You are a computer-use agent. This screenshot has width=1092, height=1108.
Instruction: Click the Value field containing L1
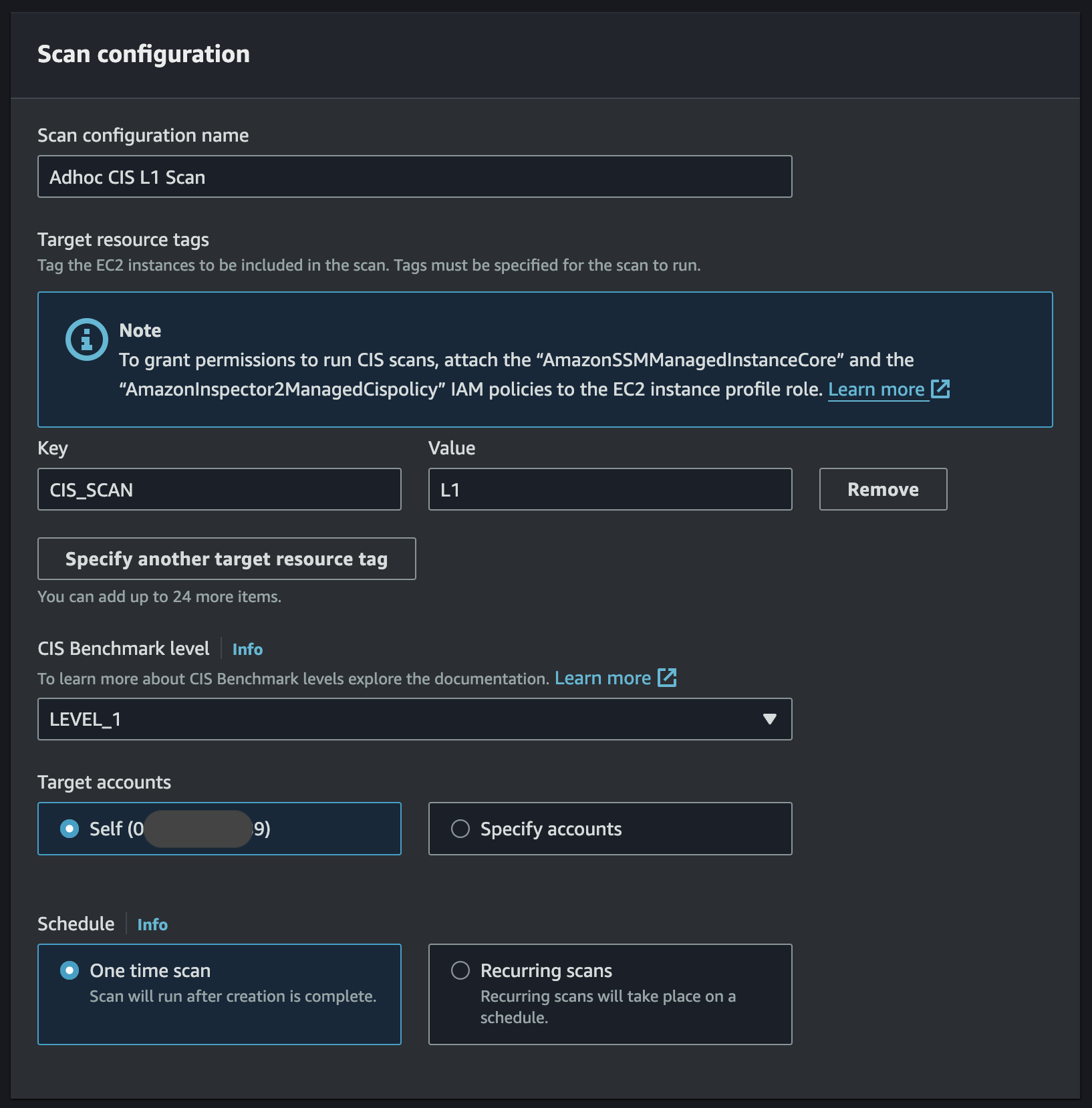(x=609, y=489)
